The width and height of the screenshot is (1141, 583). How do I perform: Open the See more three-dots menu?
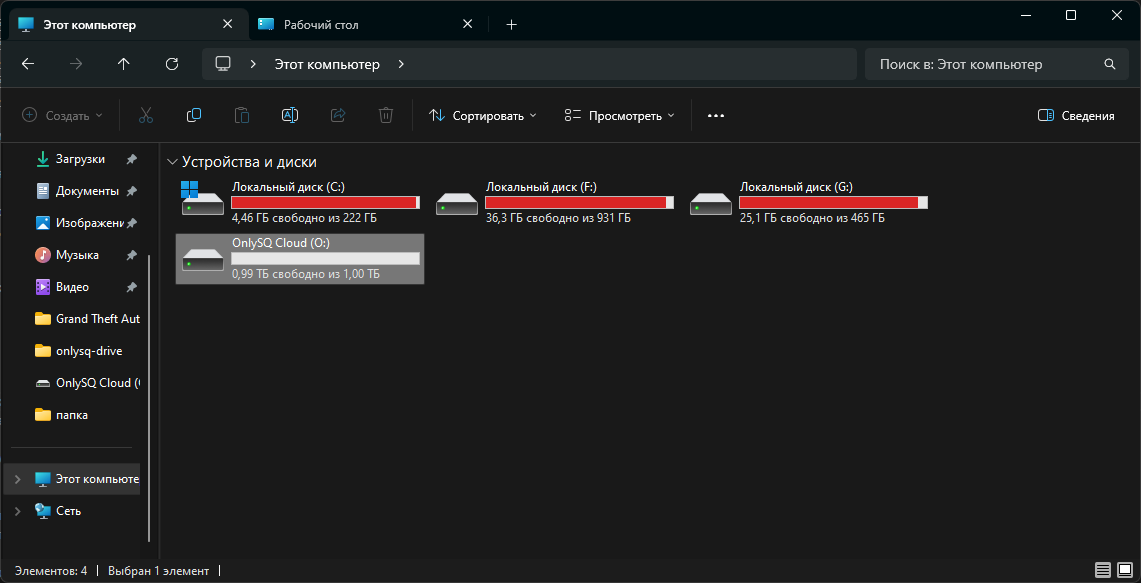pos(715,116)
